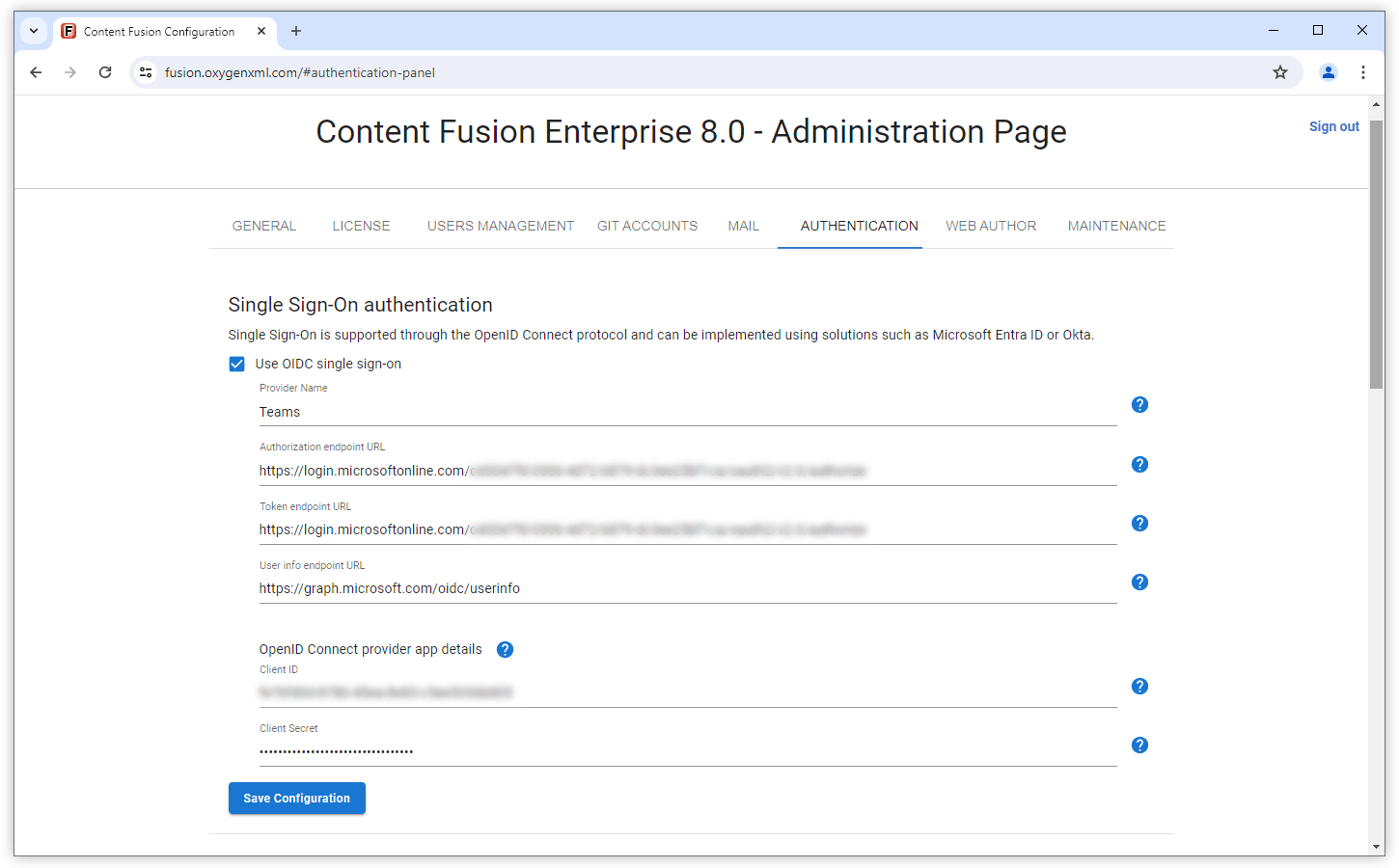This screenshot has width=1399, height=868.
Task: Open help for Token endpoint URL
Action: 1139,523
